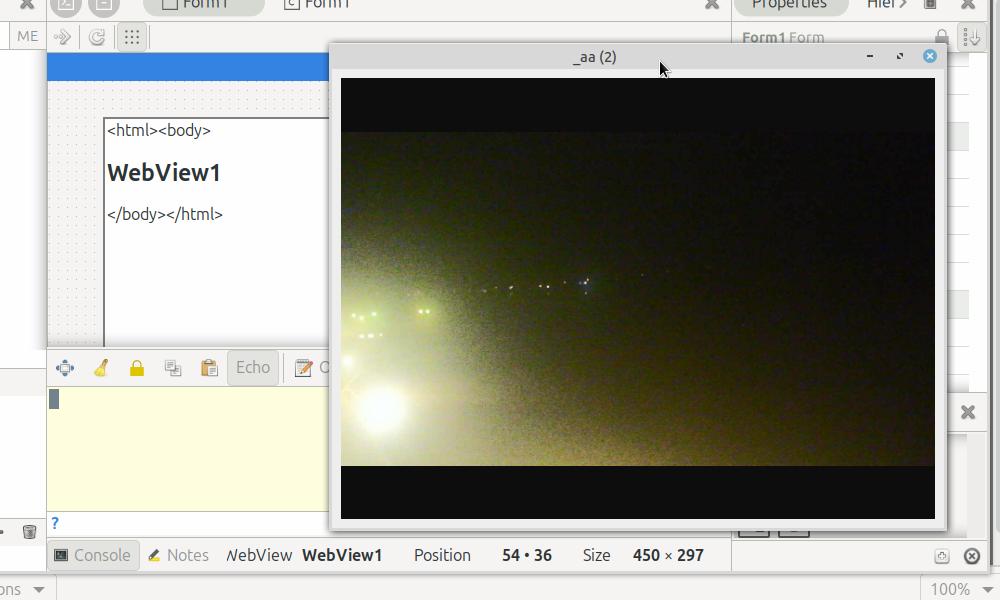Click the trash bin icon
This screenshot has height=600, width=1000.
[29, 531]
